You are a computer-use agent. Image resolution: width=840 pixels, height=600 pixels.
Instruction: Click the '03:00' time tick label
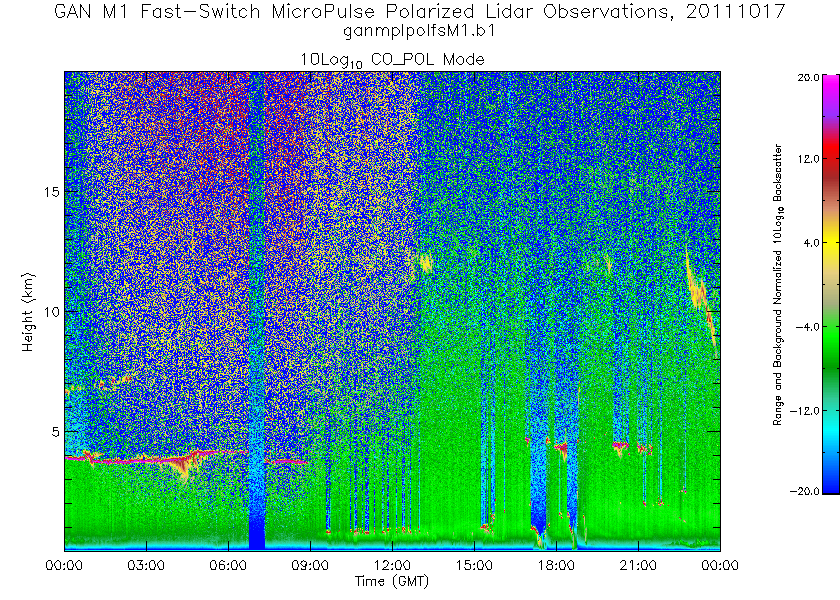point(146,565)
